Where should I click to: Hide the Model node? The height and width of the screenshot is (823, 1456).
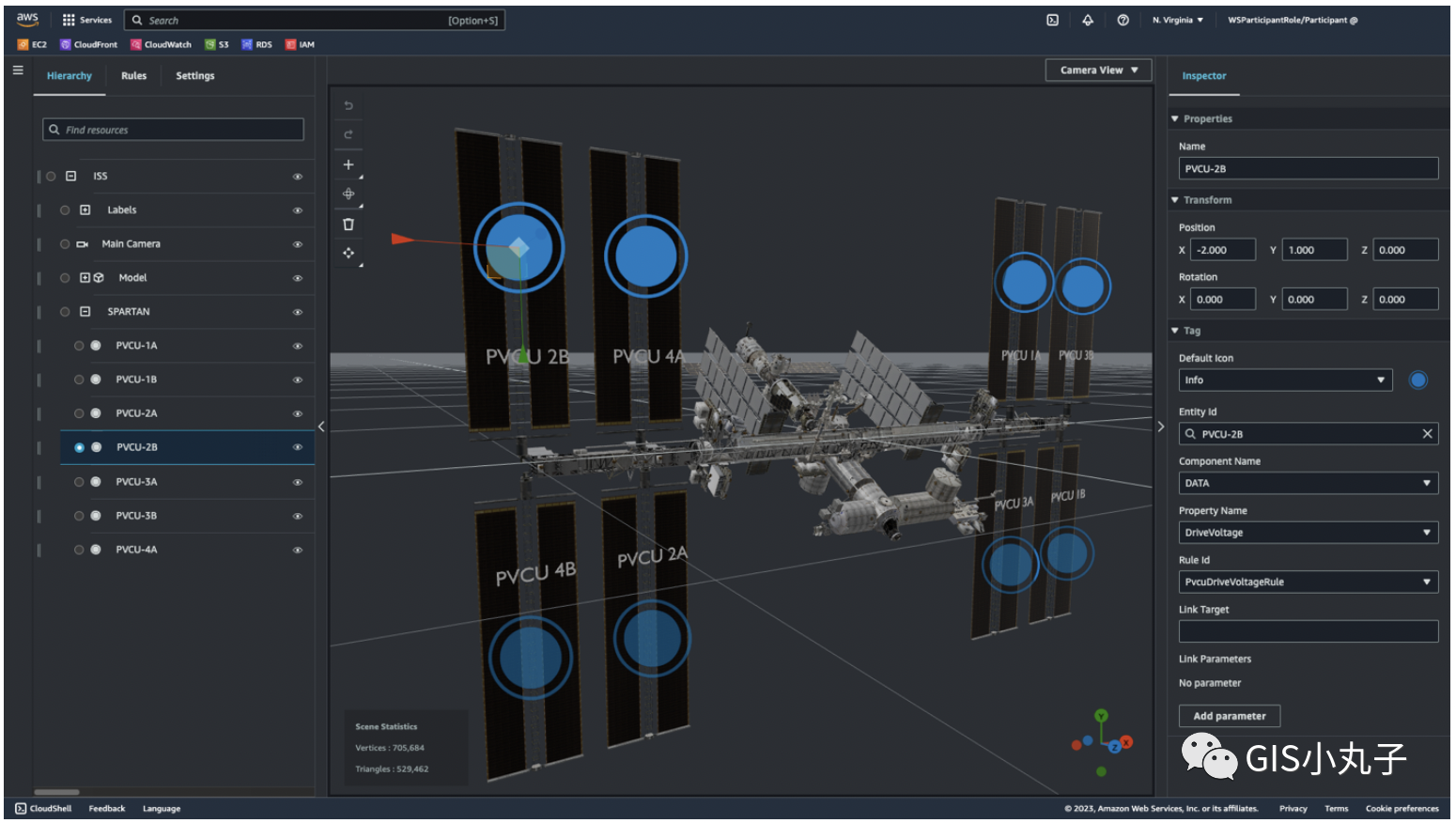point(298,278)
